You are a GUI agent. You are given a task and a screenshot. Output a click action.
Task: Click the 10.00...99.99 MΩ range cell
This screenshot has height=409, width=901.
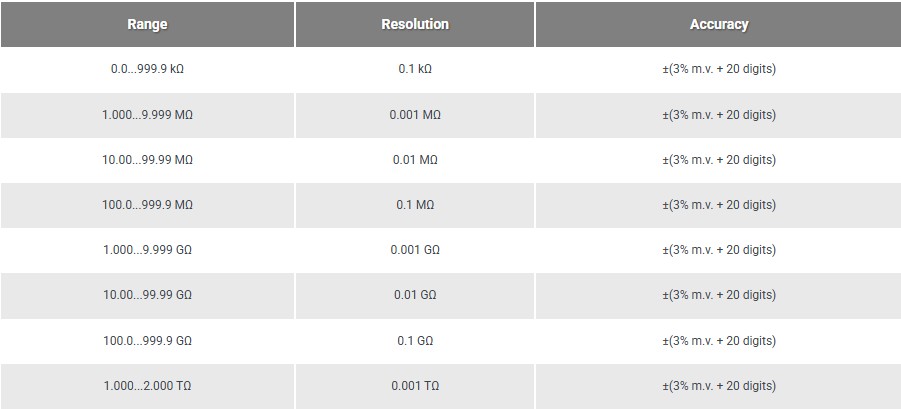(147, 160)
